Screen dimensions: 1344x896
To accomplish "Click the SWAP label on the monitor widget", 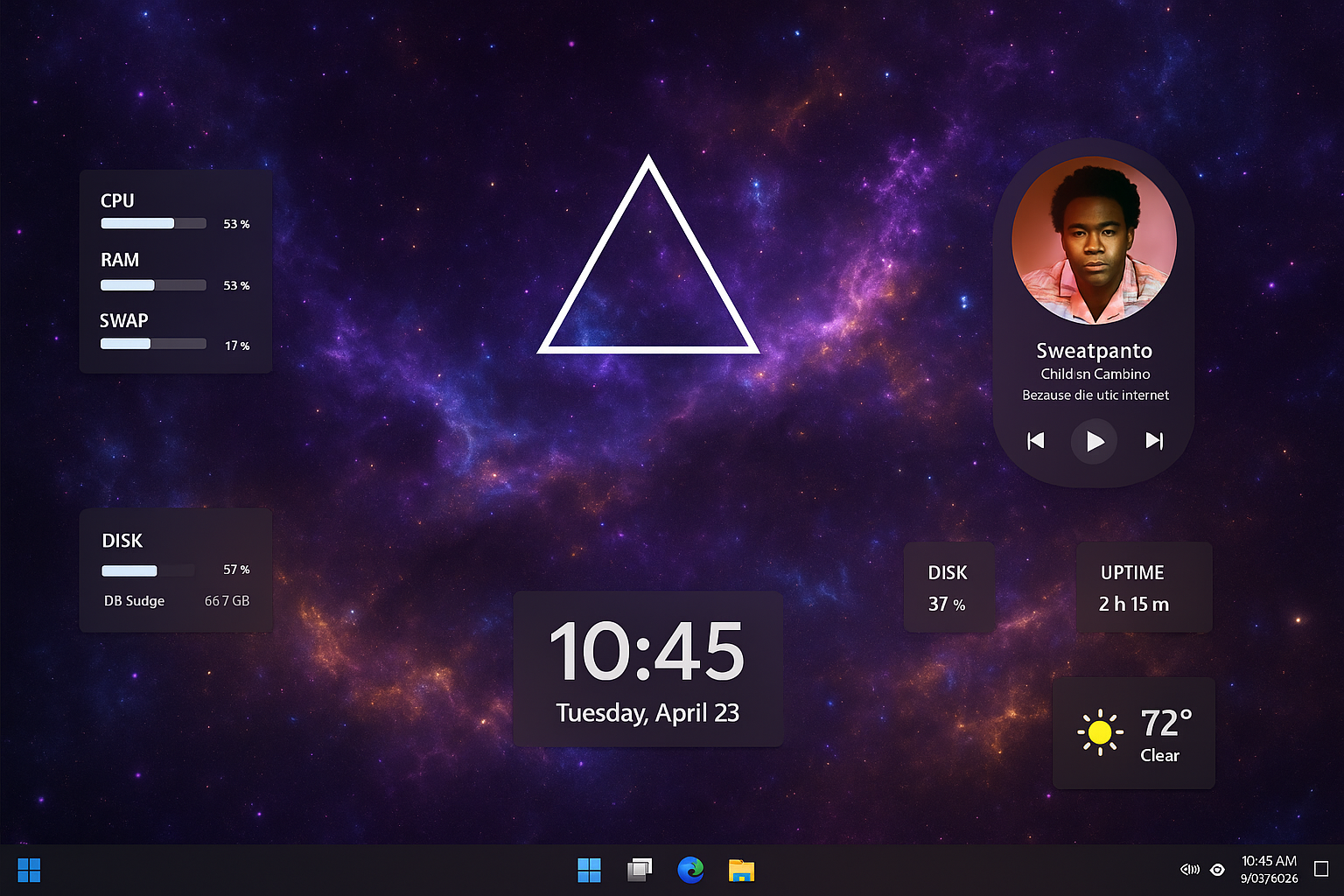I will tap(123, 320).
